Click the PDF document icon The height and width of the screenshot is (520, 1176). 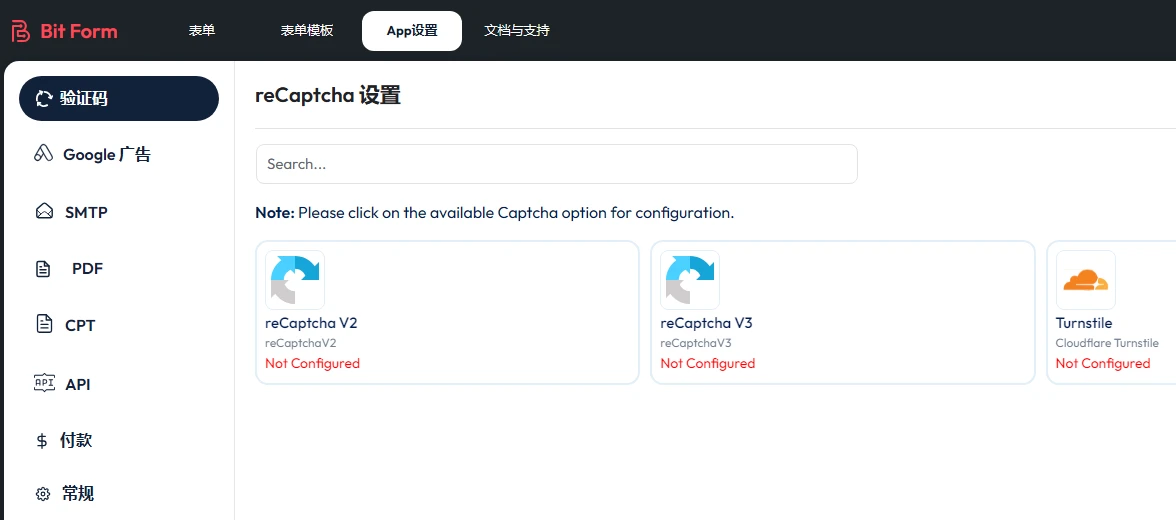click(44, 269)
